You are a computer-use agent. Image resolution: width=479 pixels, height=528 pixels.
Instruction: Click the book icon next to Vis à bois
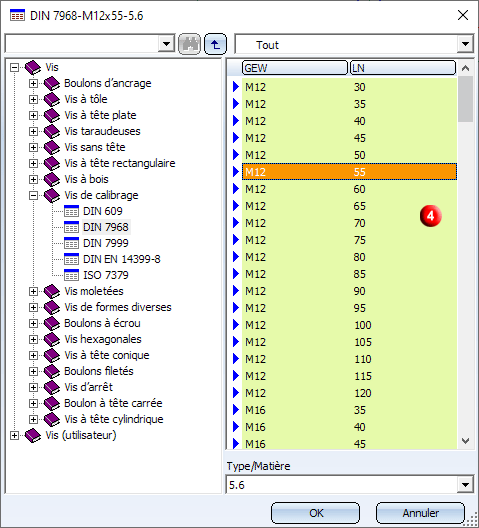pos(52,179)
